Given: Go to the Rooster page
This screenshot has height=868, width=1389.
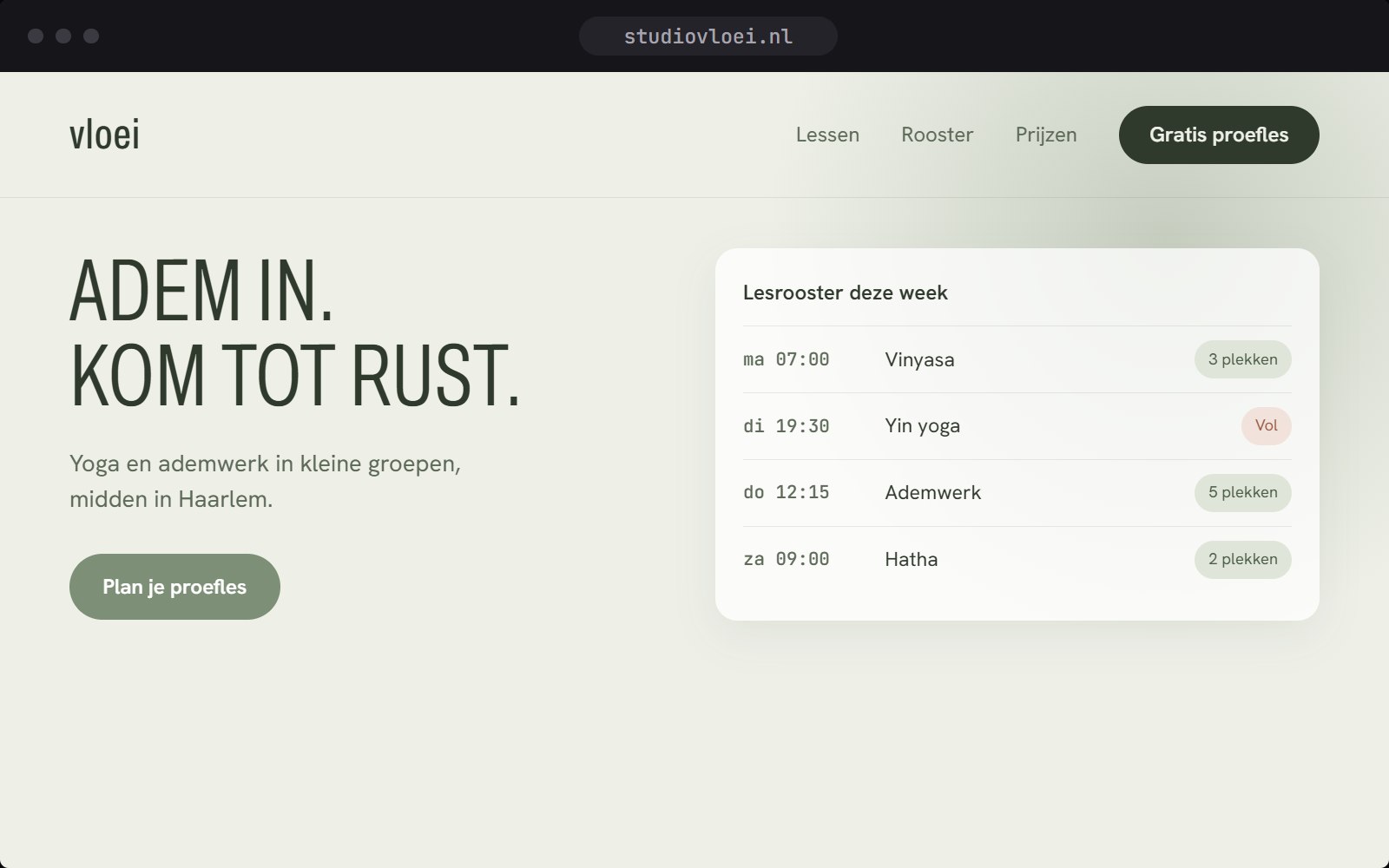Looking at the screenshot, I should [x=938, y=135].
